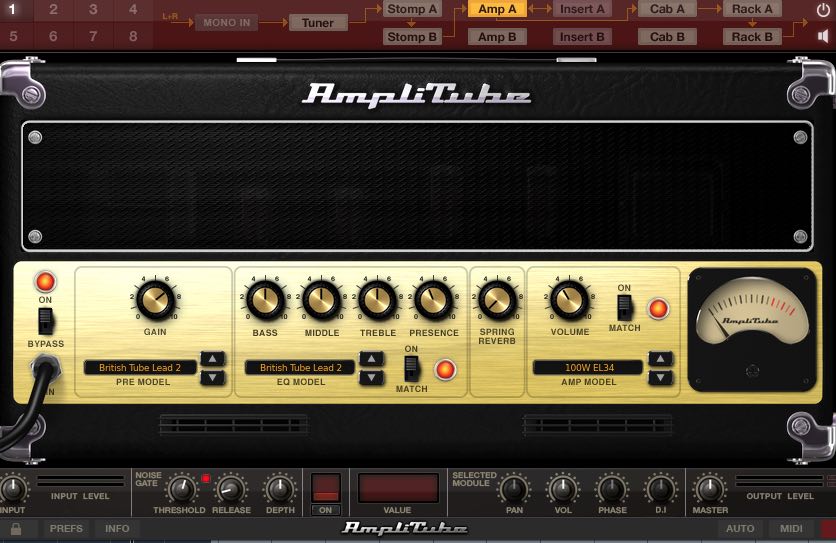Click the red LED beside Volume Match switch

[x=657, y=307]
